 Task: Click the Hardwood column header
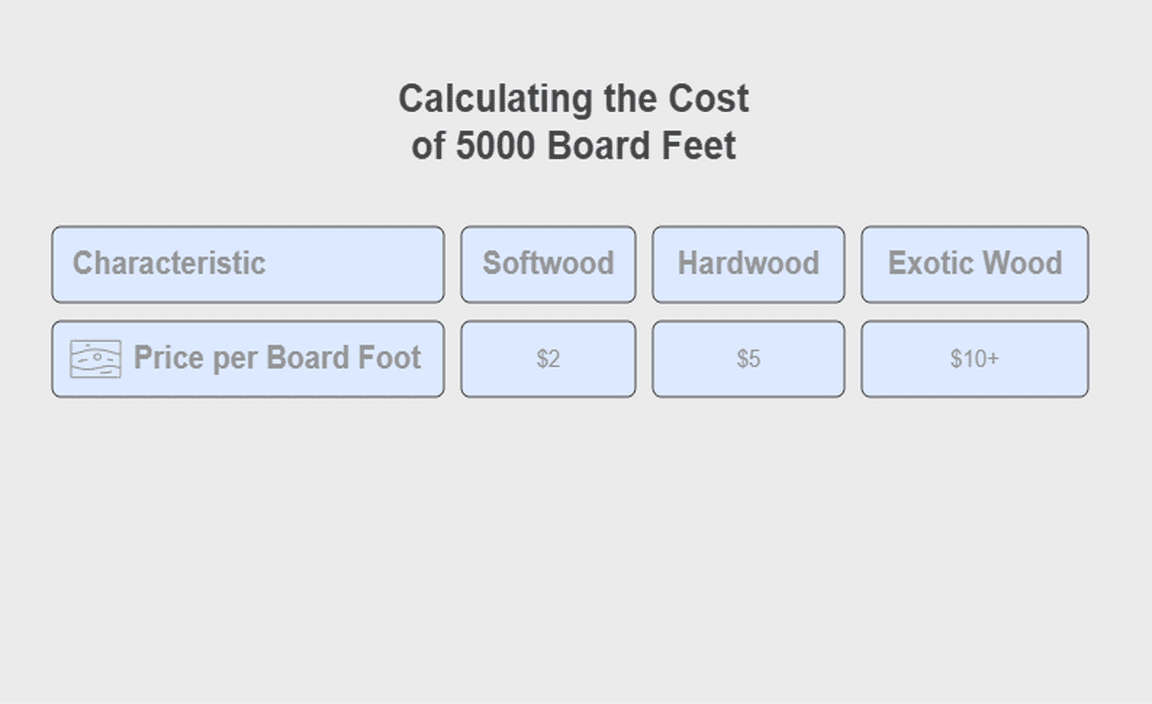pos(748,264)
